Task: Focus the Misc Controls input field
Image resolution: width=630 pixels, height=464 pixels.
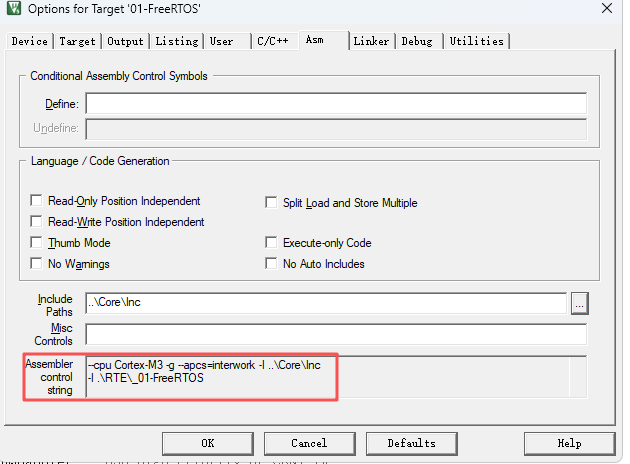Action: click(x=336, y=334)
